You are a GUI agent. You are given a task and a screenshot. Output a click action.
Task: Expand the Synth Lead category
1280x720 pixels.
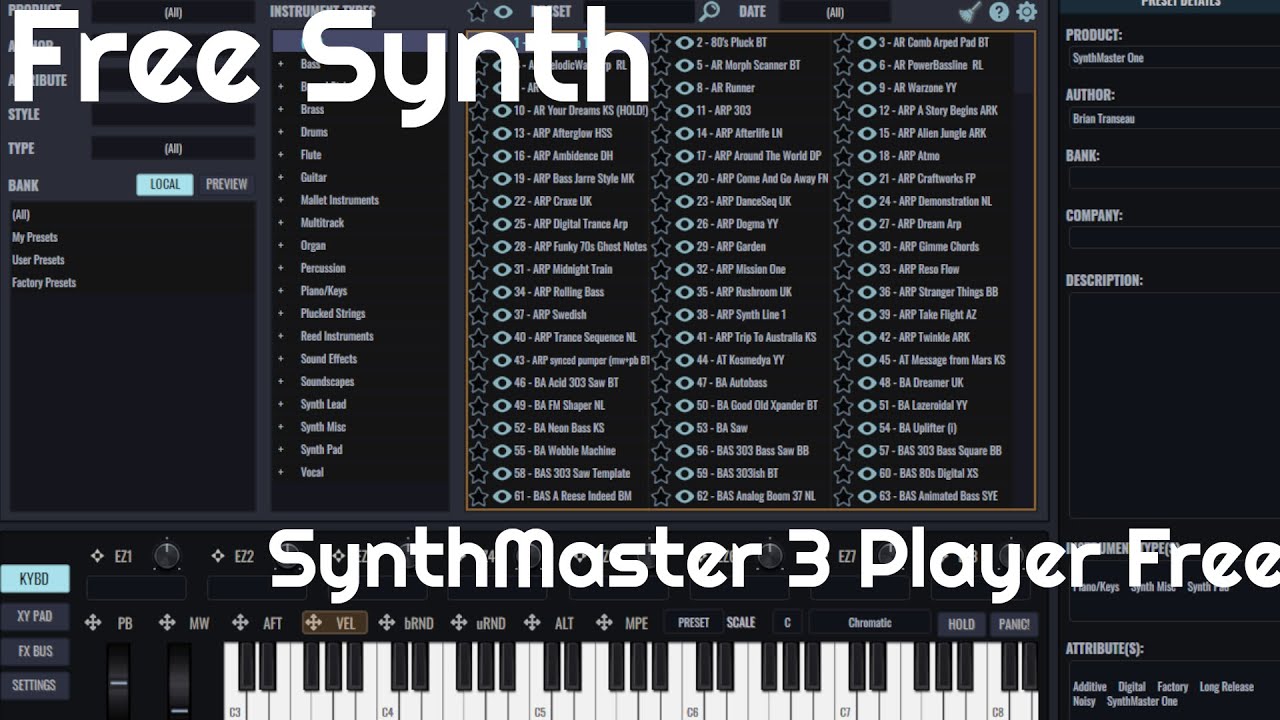click(x=281, y=405)
